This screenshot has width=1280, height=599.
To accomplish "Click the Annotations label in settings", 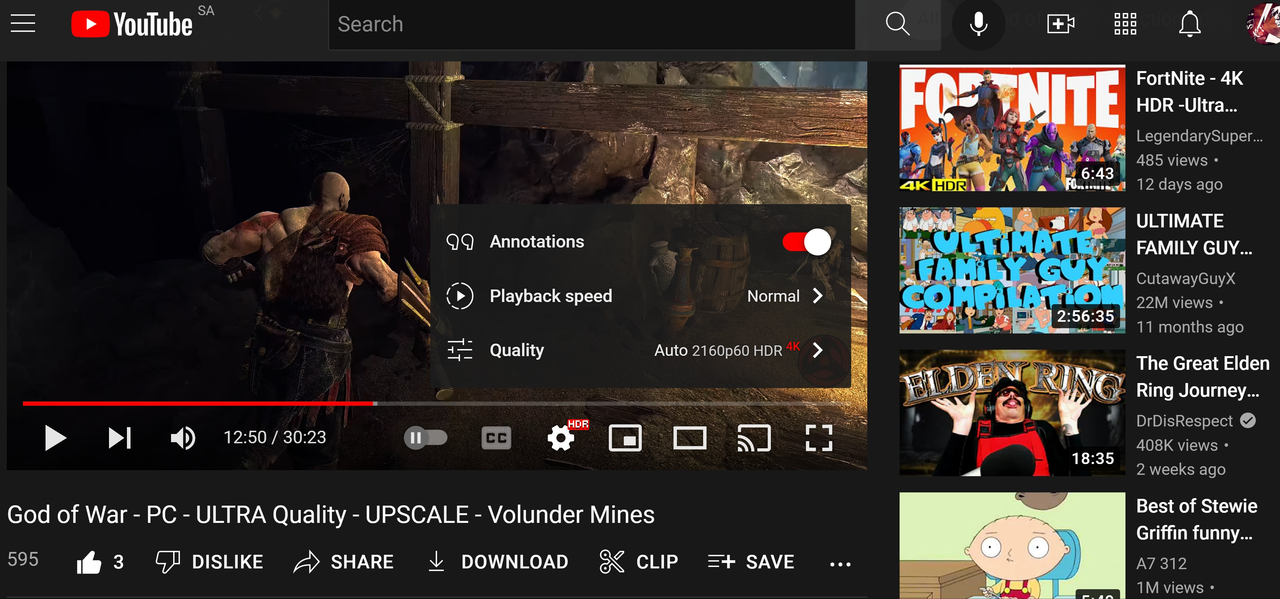I will pos(537,242).
